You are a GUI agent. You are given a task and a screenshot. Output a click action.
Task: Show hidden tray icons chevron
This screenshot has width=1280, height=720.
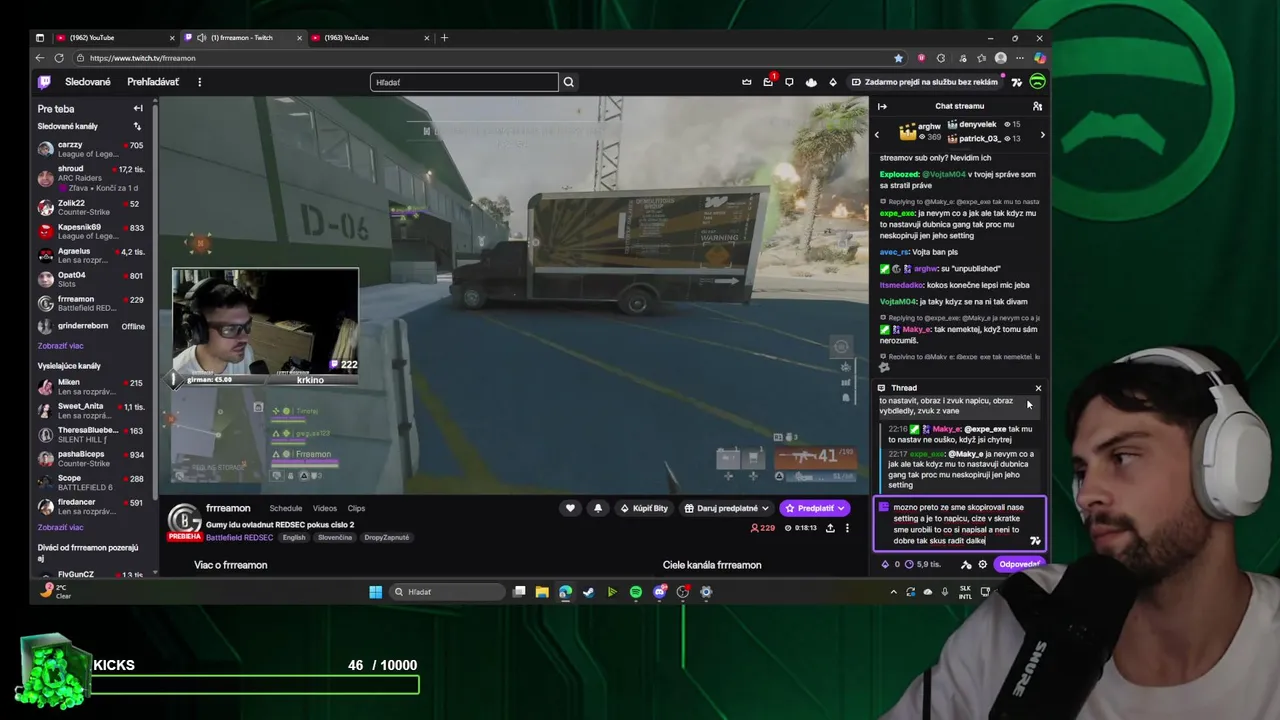coord(893,592)
